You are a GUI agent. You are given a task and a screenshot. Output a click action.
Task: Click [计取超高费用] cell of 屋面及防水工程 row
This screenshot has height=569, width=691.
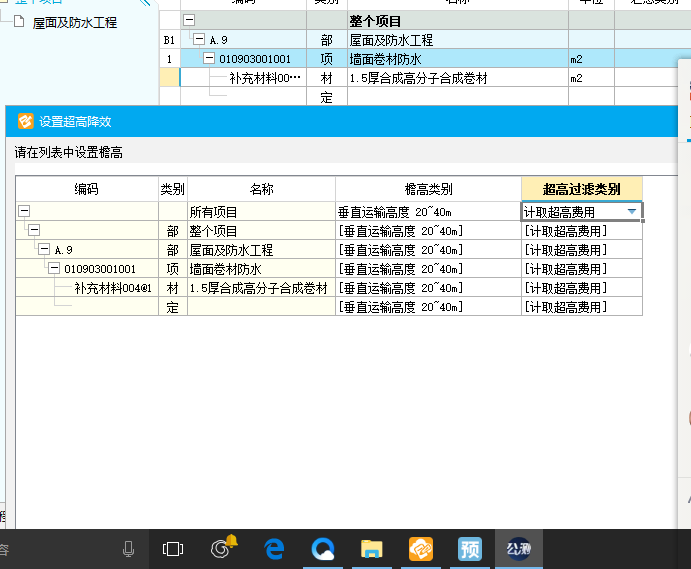click(582, 249)
